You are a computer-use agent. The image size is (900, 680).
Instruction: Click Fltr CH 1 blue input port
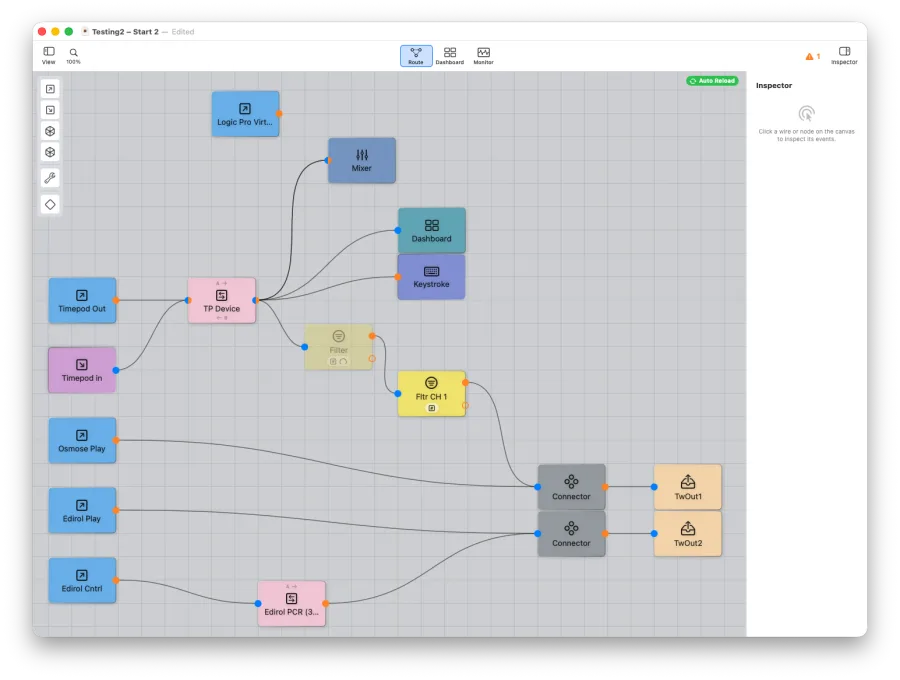click(x=398, y=394)
